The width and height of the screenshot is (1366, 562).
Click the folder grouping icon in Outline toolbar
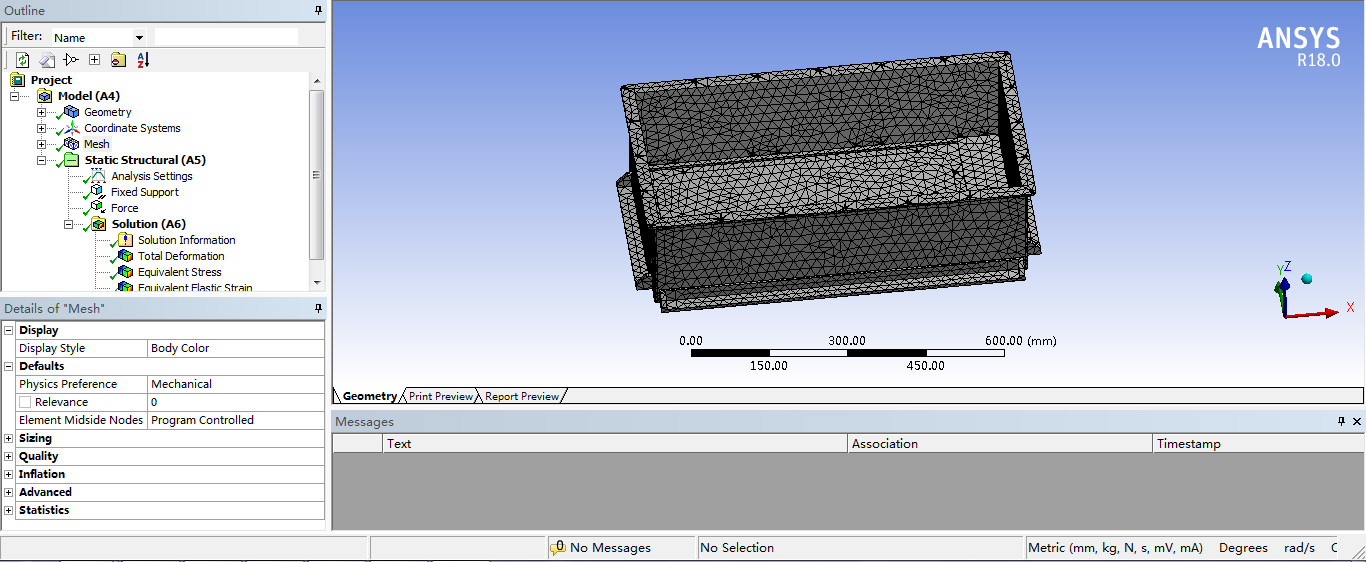118,60
